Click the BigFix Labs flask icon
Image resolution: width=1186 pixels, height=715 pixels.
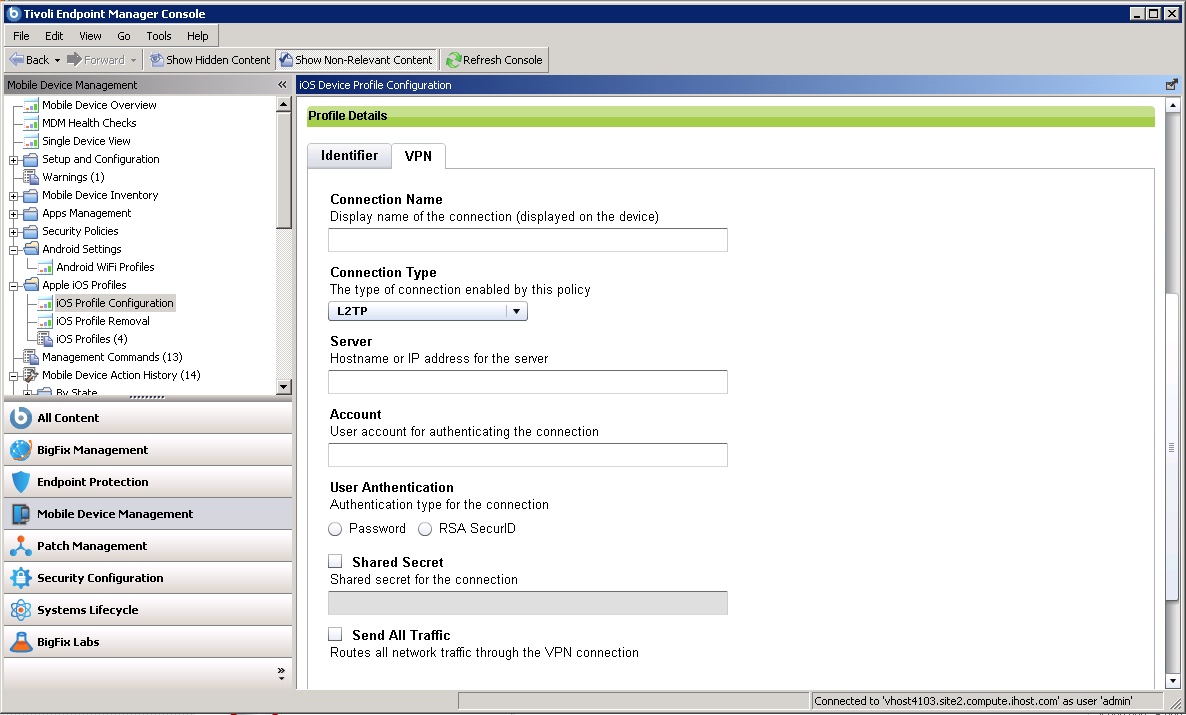[x=20, y=642]
